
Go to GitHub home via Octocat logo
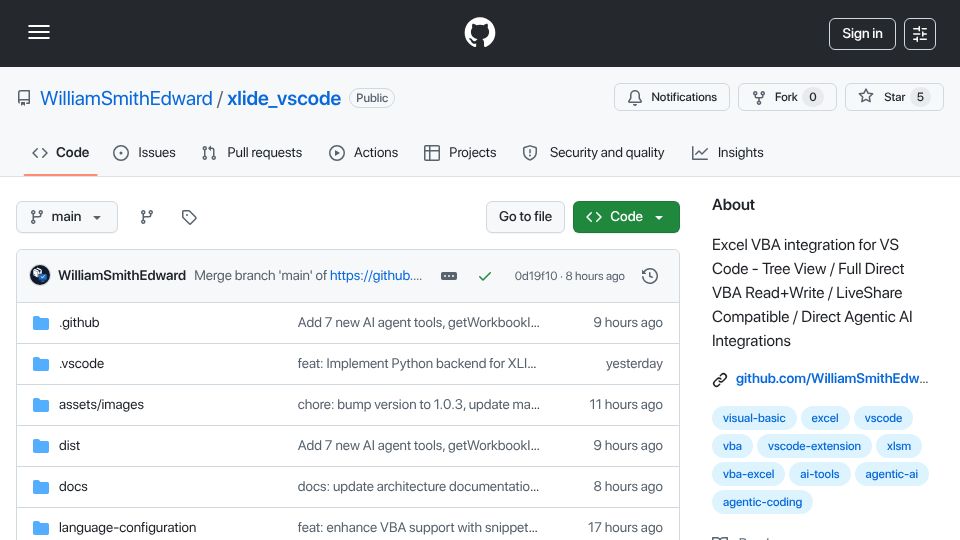coord(479,32)
